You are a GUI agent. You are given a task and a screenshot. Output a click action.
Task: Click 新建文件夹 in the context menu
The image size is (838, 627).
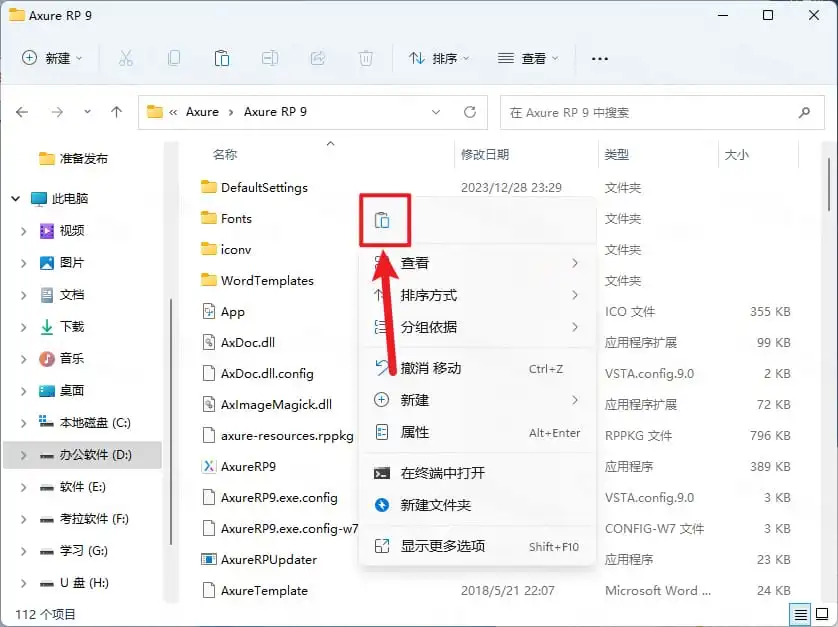477,505
